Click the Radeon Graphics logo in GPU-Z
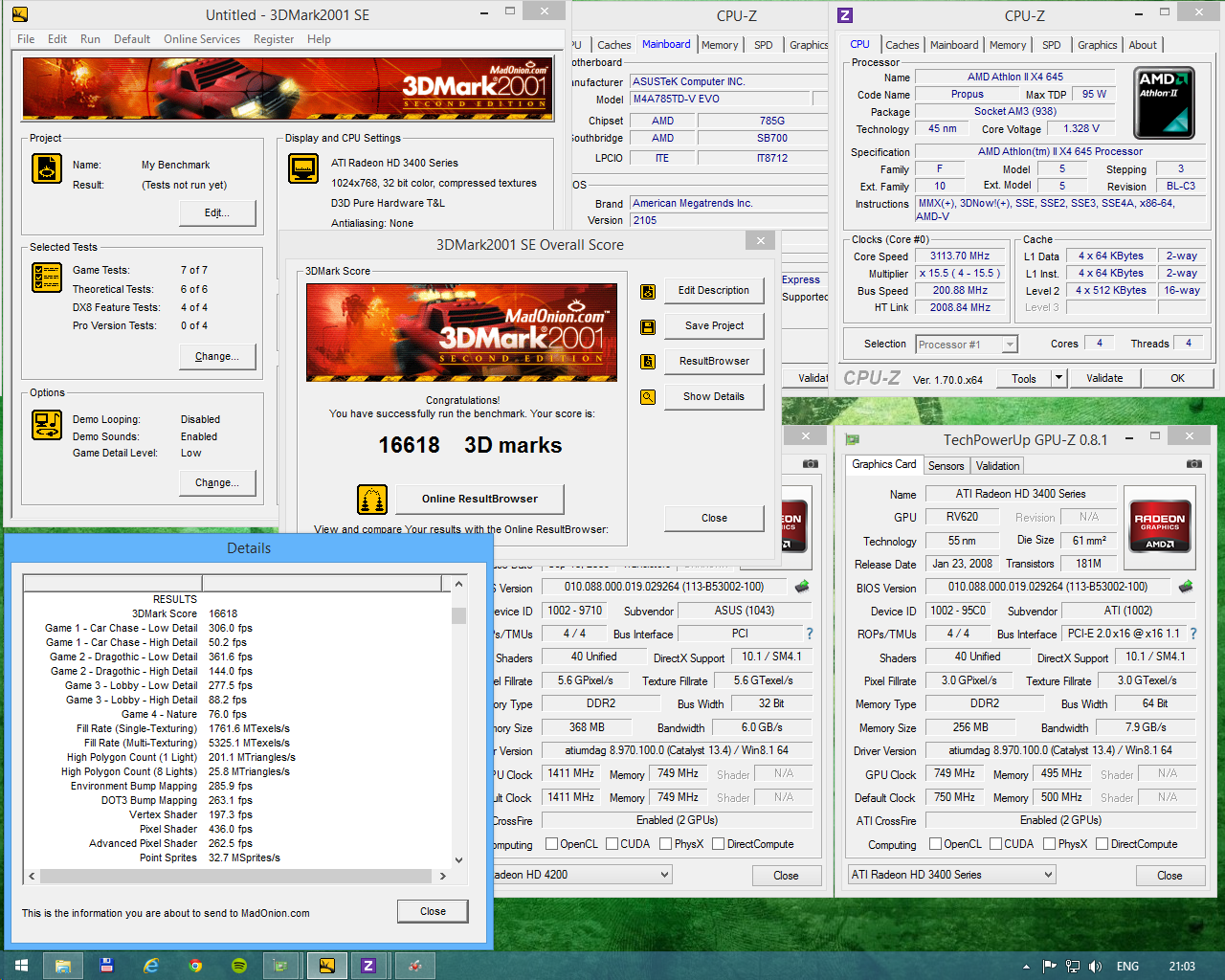This screenshot has height=980, width=1225. pyautogui.click(x=1159, y=525)
